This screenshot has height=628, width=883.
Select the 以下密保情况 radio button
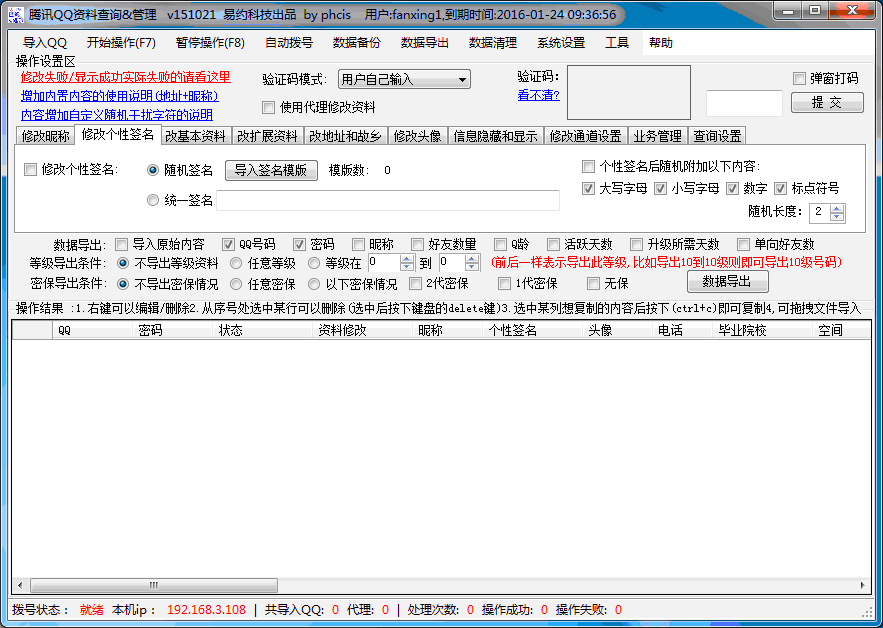pyautogui.click(x=314, y=284)
